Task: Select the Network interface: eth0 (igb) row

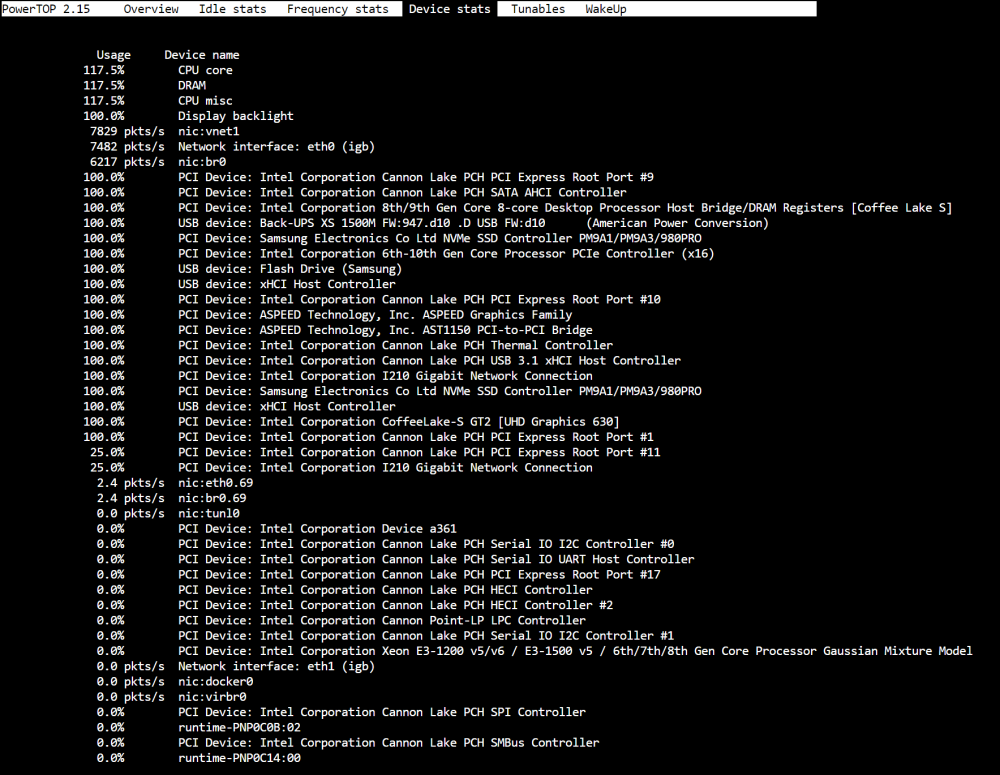Action: tap(232, 147)
